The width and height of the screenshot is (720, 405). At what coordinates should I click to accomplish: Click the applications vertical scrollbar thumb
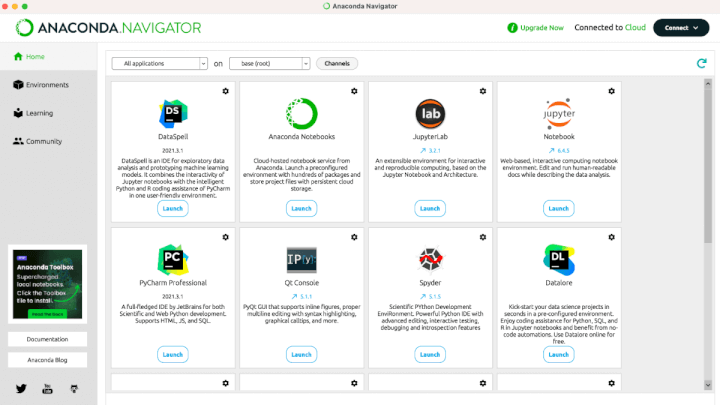coord(708,165)
